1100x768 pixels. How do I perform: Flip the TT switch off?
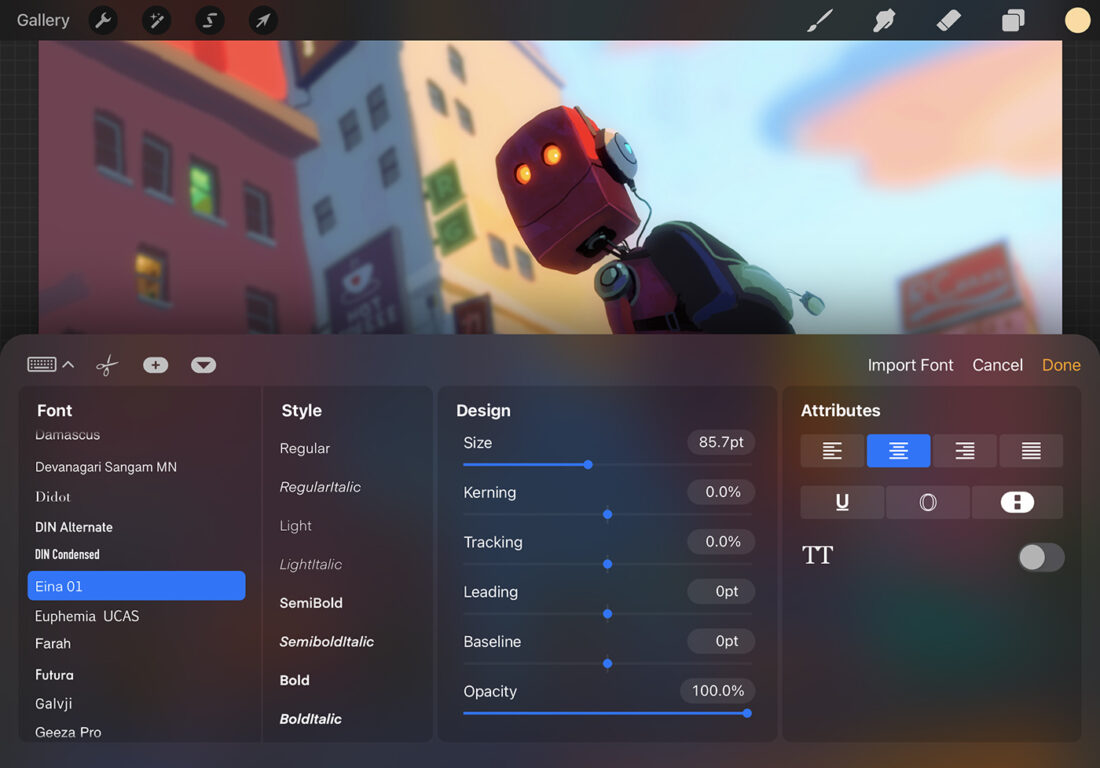(1041, 557)
